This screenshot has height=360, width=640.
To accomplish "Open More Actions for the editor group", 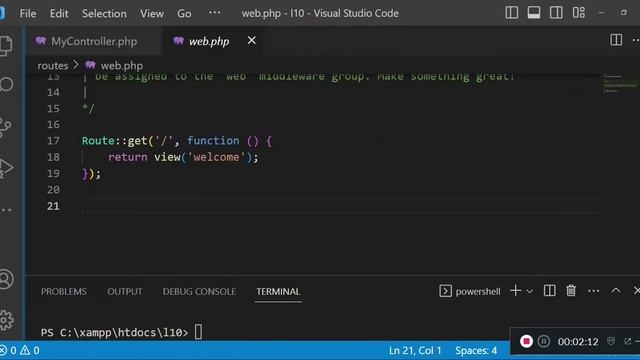I will [x=636, y=40].
